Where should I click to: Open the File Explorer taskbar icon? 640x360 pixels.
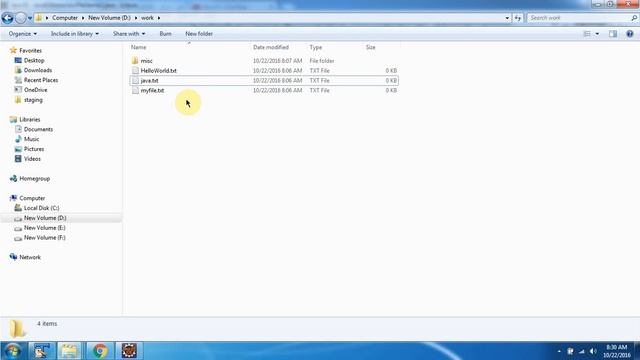point(69,351)
